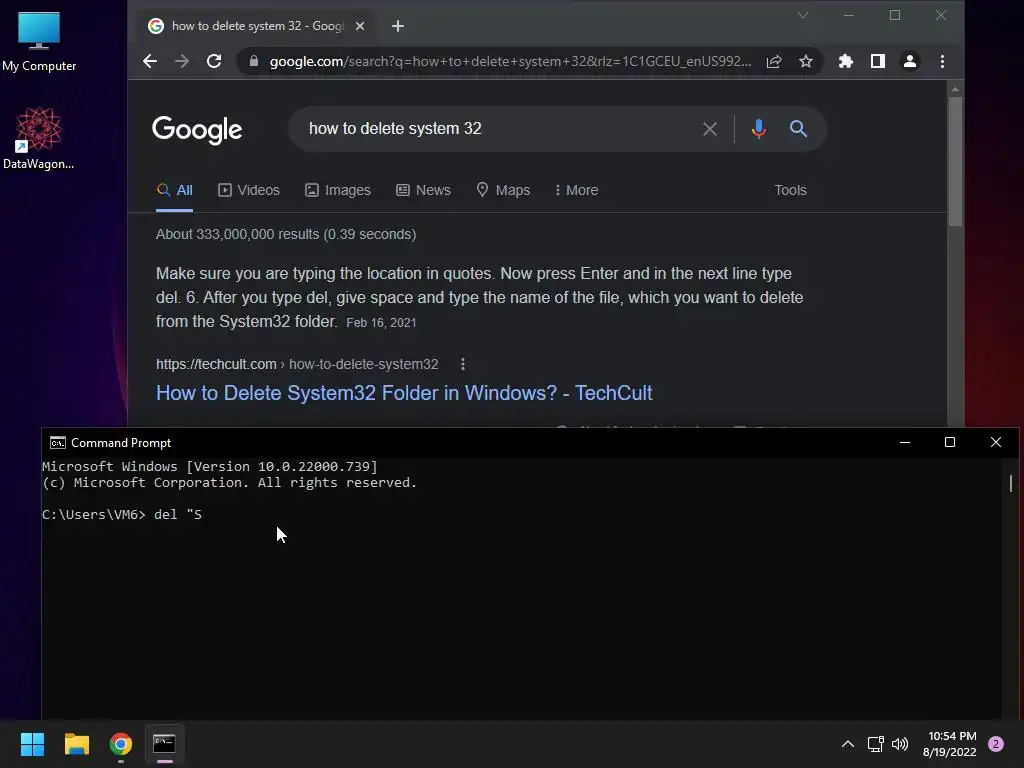
Task: Switch to Videos results
Action: (249, 190)
